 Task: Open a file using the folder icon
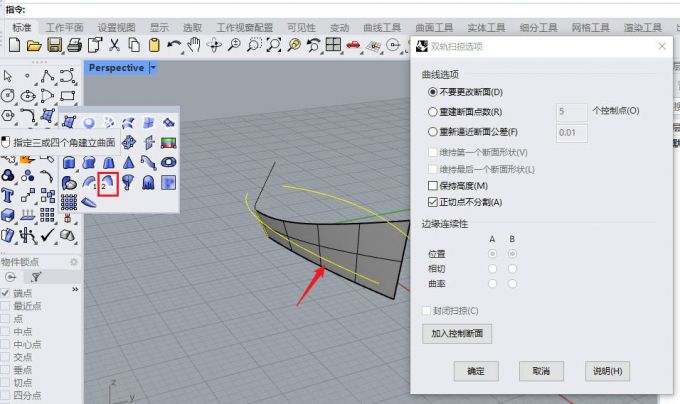[34, 45]
